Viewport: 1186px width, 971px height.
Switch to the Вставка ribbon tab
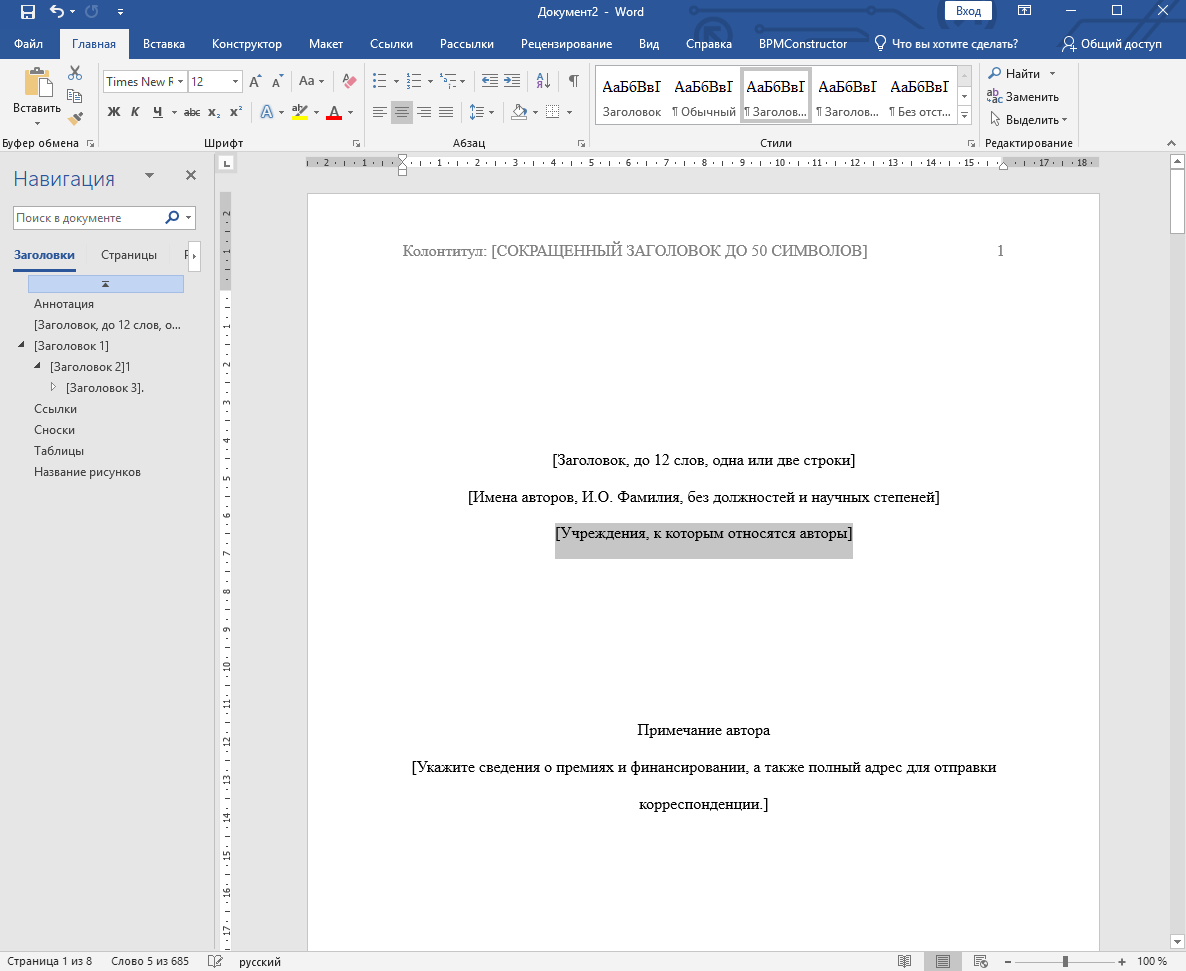click(x=163, y=44)
